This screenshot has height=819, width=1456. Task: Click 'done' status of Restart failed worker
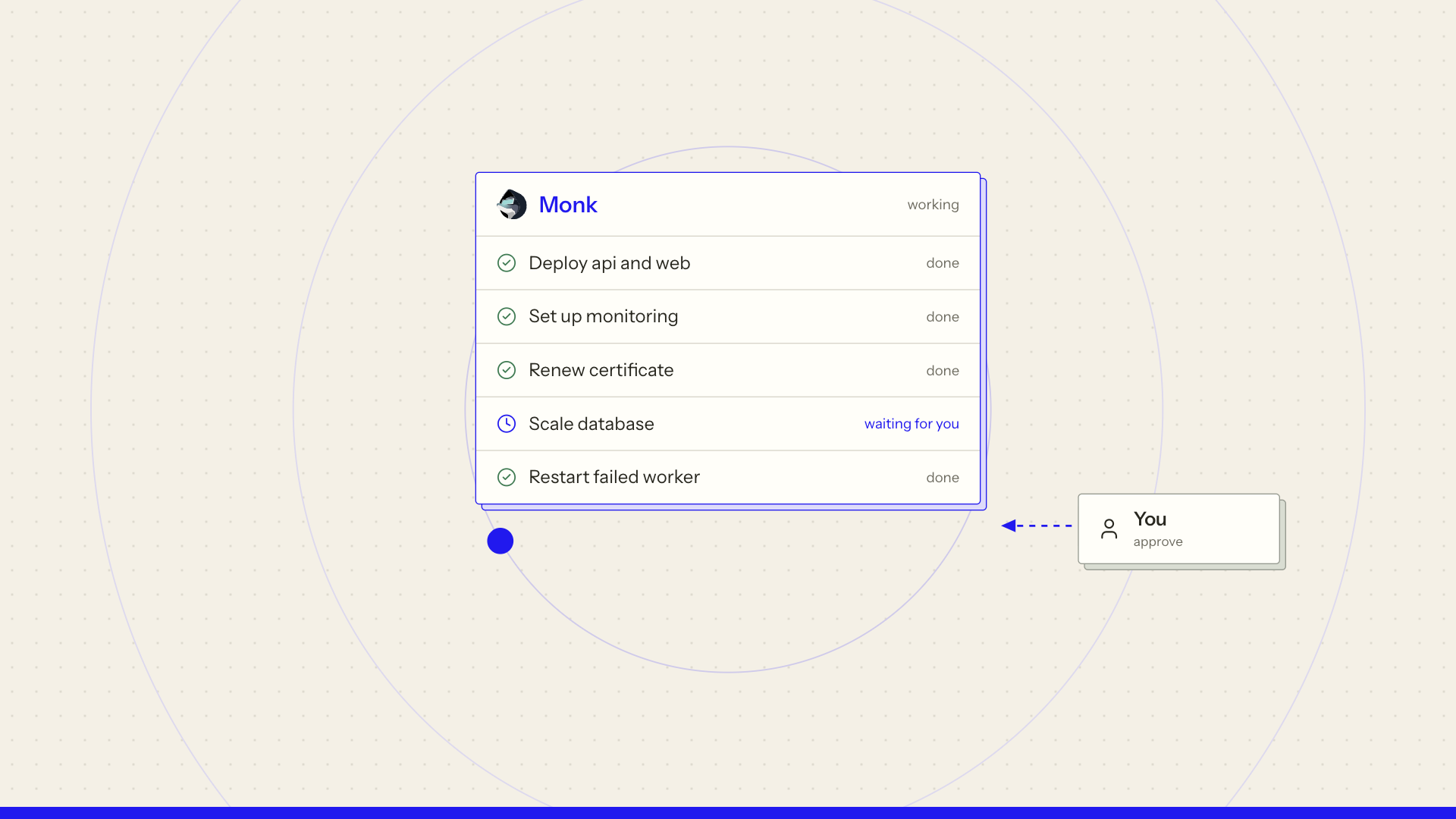click(x=943, y=478)
